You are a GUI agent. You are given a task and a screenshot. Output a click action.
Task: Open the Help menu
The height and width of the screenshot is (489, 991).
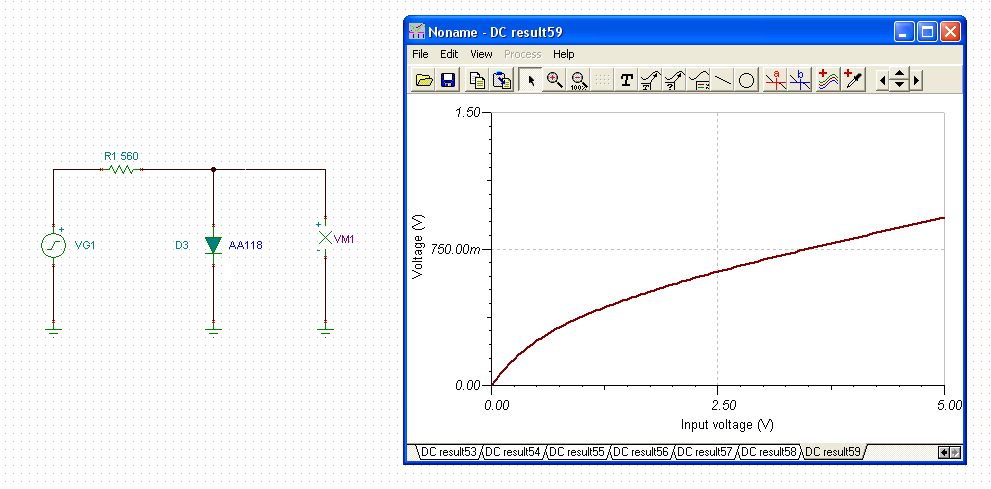click(564, 54)
